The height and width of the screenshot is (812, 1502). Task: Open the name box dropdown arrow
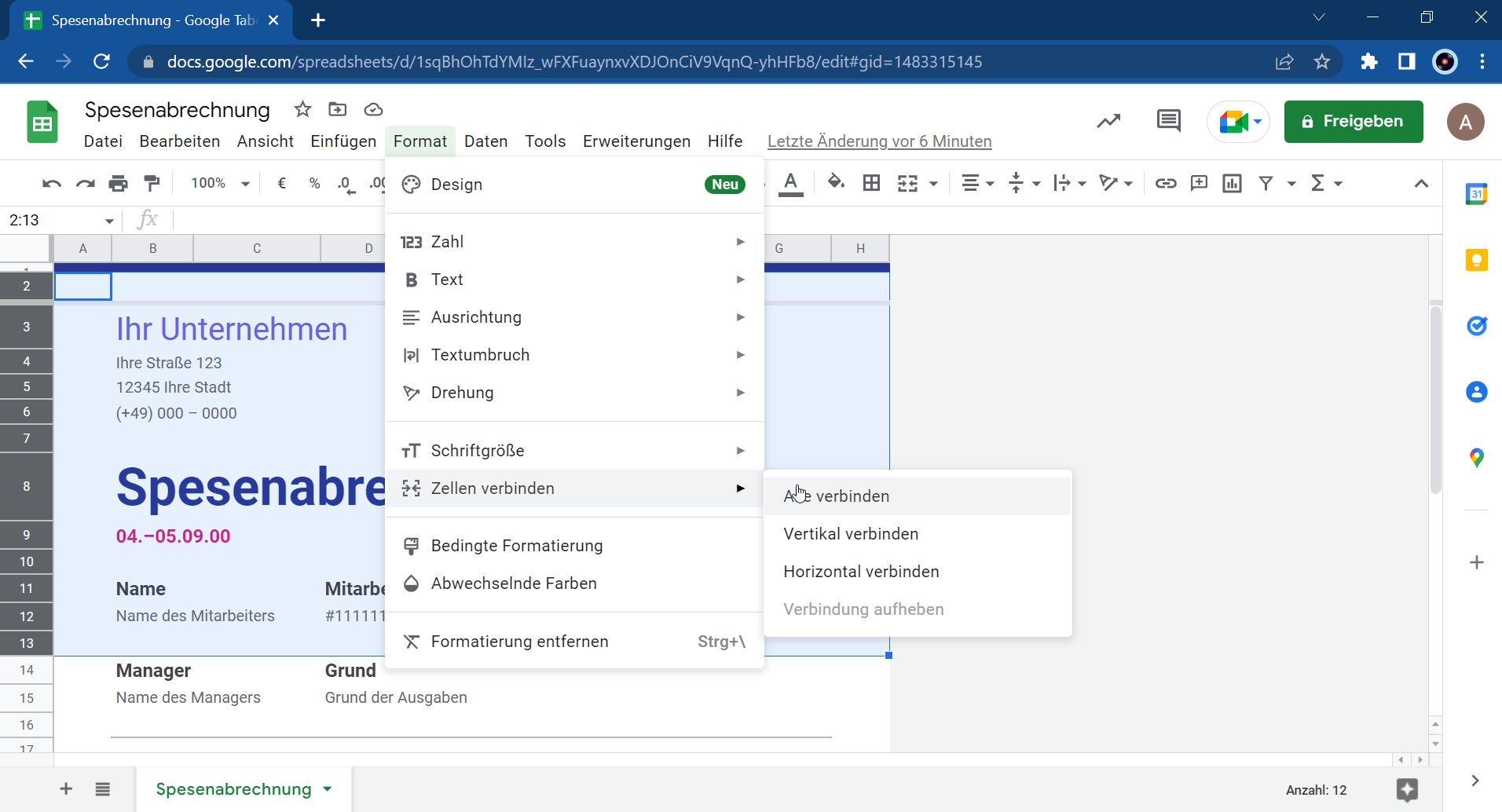pos(109,221)
